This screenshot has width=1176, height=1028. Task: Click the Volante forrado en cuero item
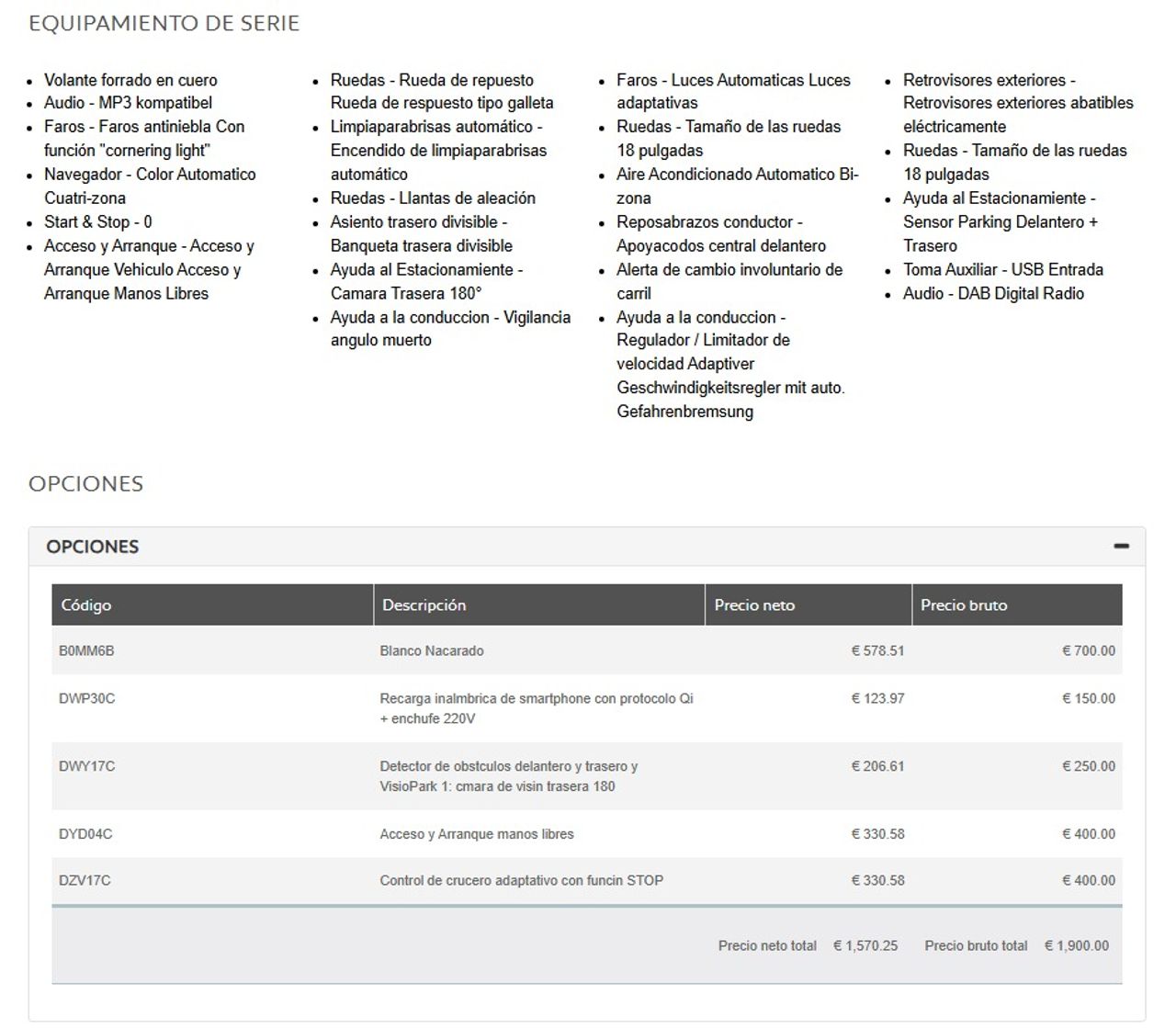coord(130,80)
